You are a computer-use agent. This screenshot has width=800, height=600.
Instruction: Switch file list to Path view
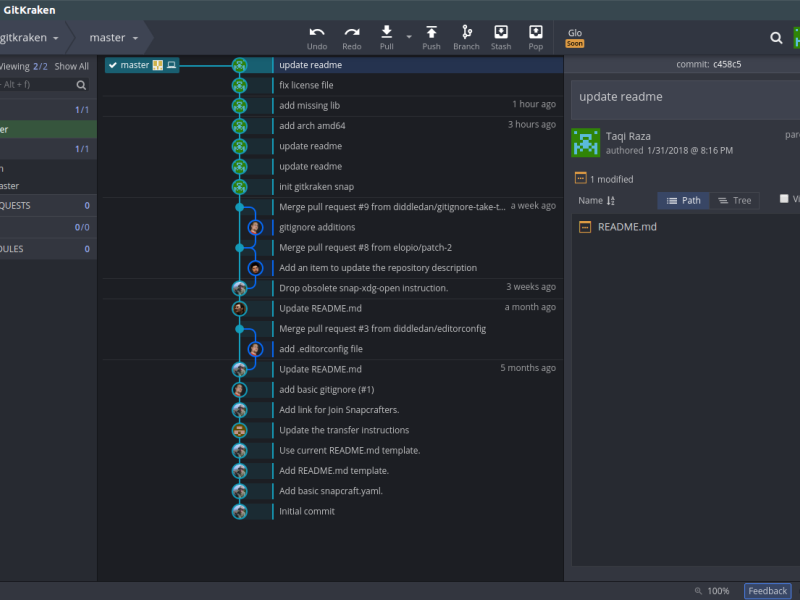683,201
